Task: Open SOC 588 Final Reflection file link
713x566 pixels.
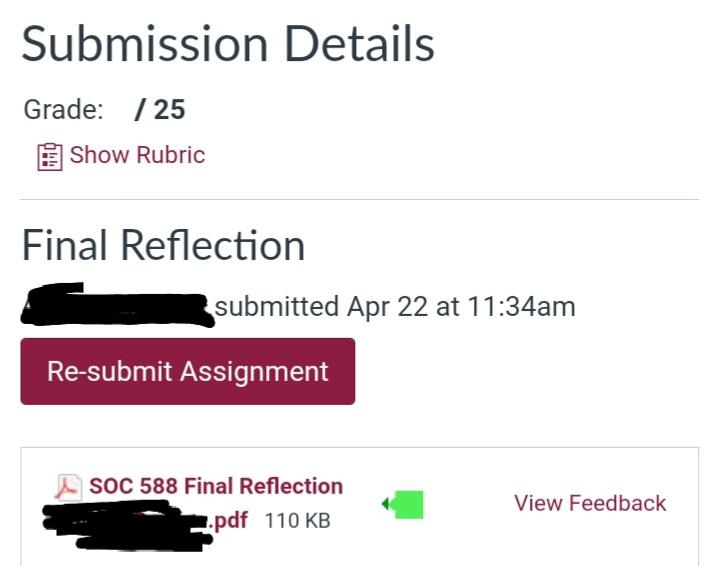Action: click(215, 486)
